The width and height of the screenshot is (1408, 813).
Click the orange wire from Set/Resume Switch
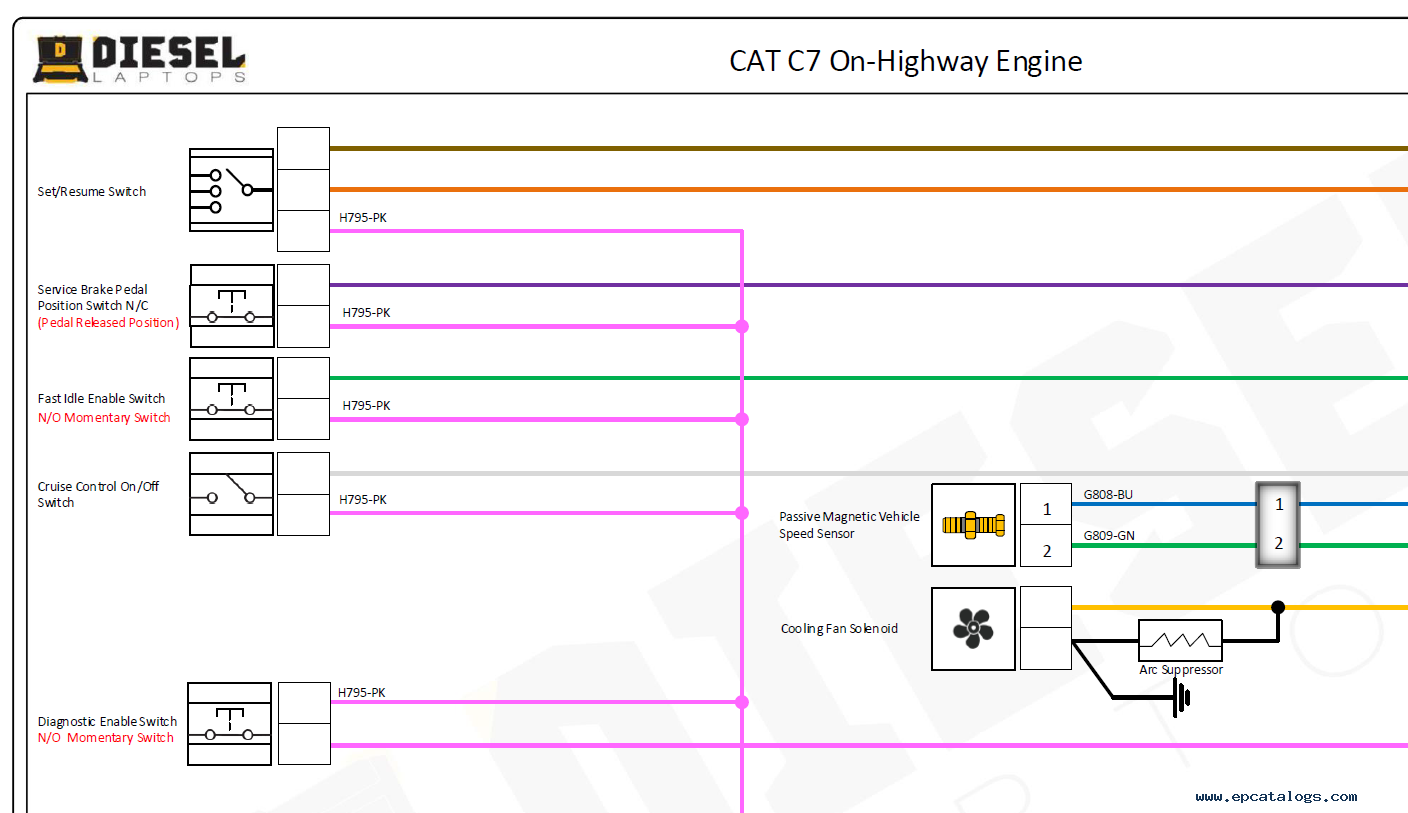[868, 189]
